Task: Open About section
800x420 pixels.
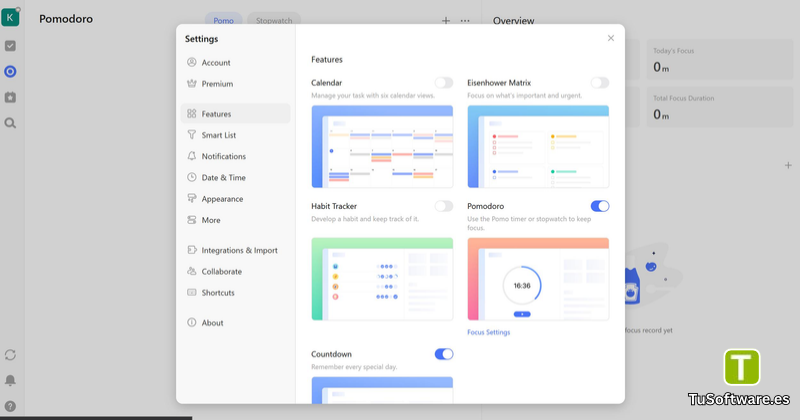Action: pos(235,323)
